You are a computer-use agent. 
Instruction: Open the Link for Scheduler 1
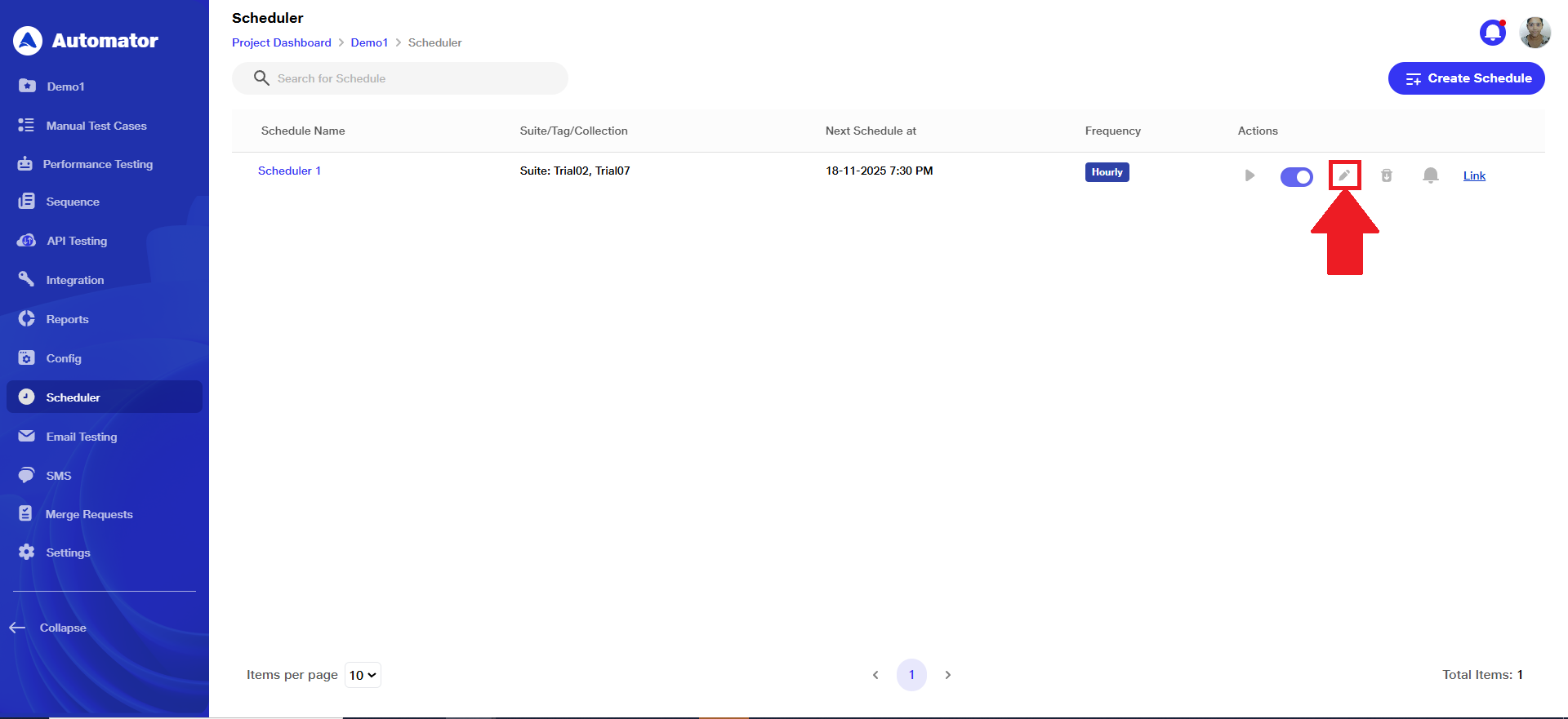coord(1474,175)
